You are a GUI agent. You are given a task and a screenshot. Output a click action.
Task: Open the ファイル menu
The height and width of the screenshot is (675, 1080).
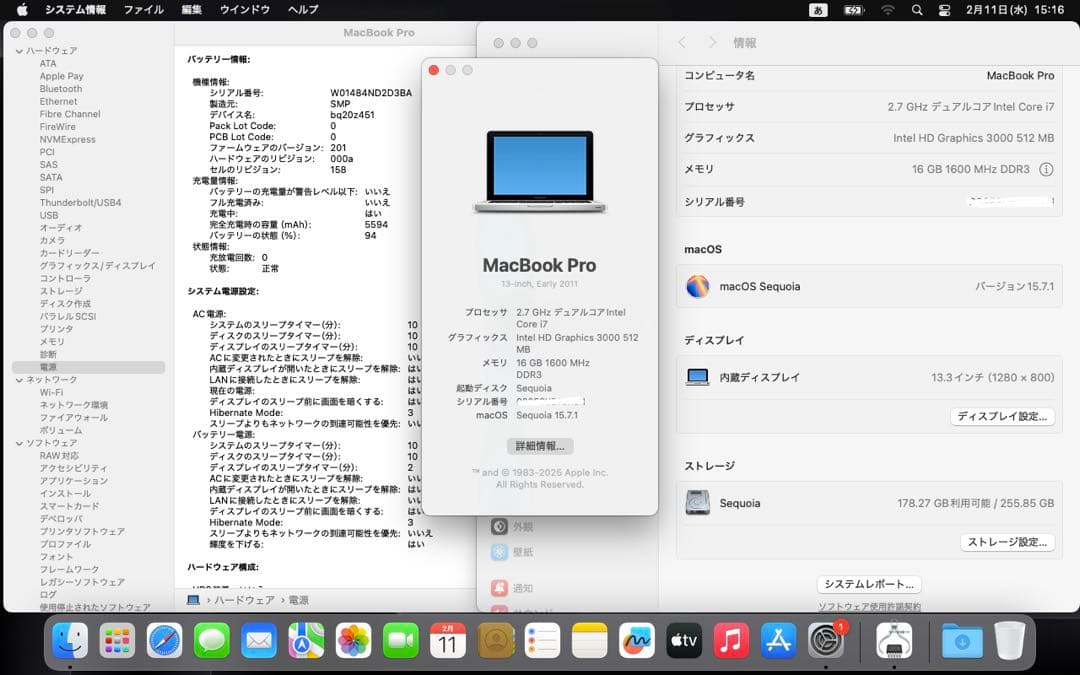(x=143, y=10)
